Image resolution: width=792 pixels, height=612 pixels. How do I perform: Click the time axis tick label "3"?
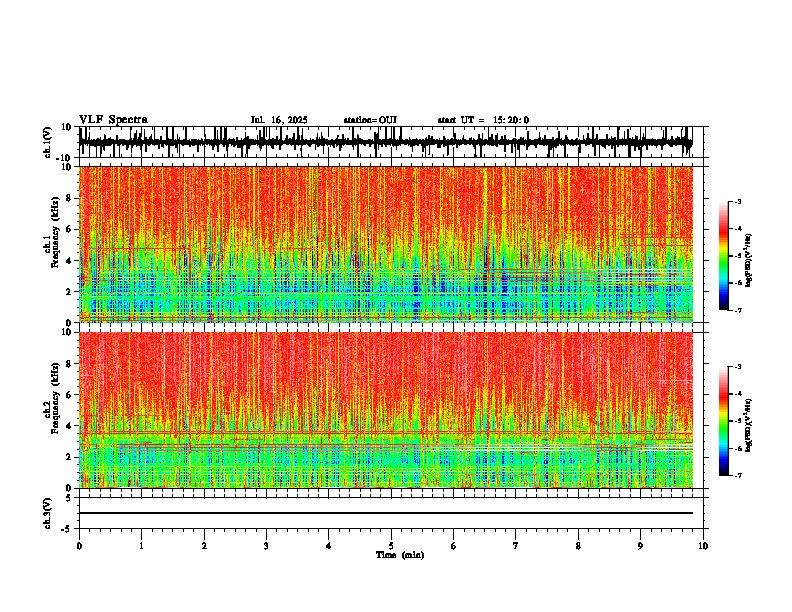[x=266, y=546]
